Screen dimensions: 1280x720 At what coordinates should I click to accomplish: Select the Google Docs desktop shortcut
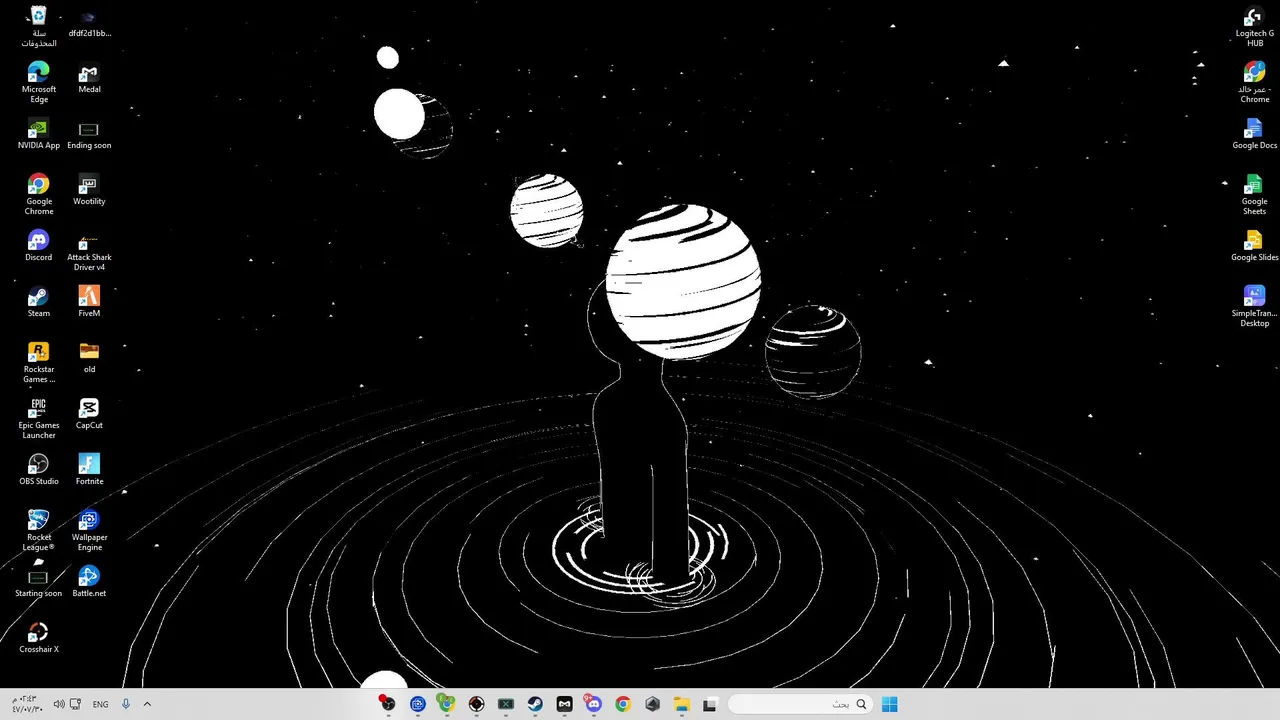[1254, 135]
